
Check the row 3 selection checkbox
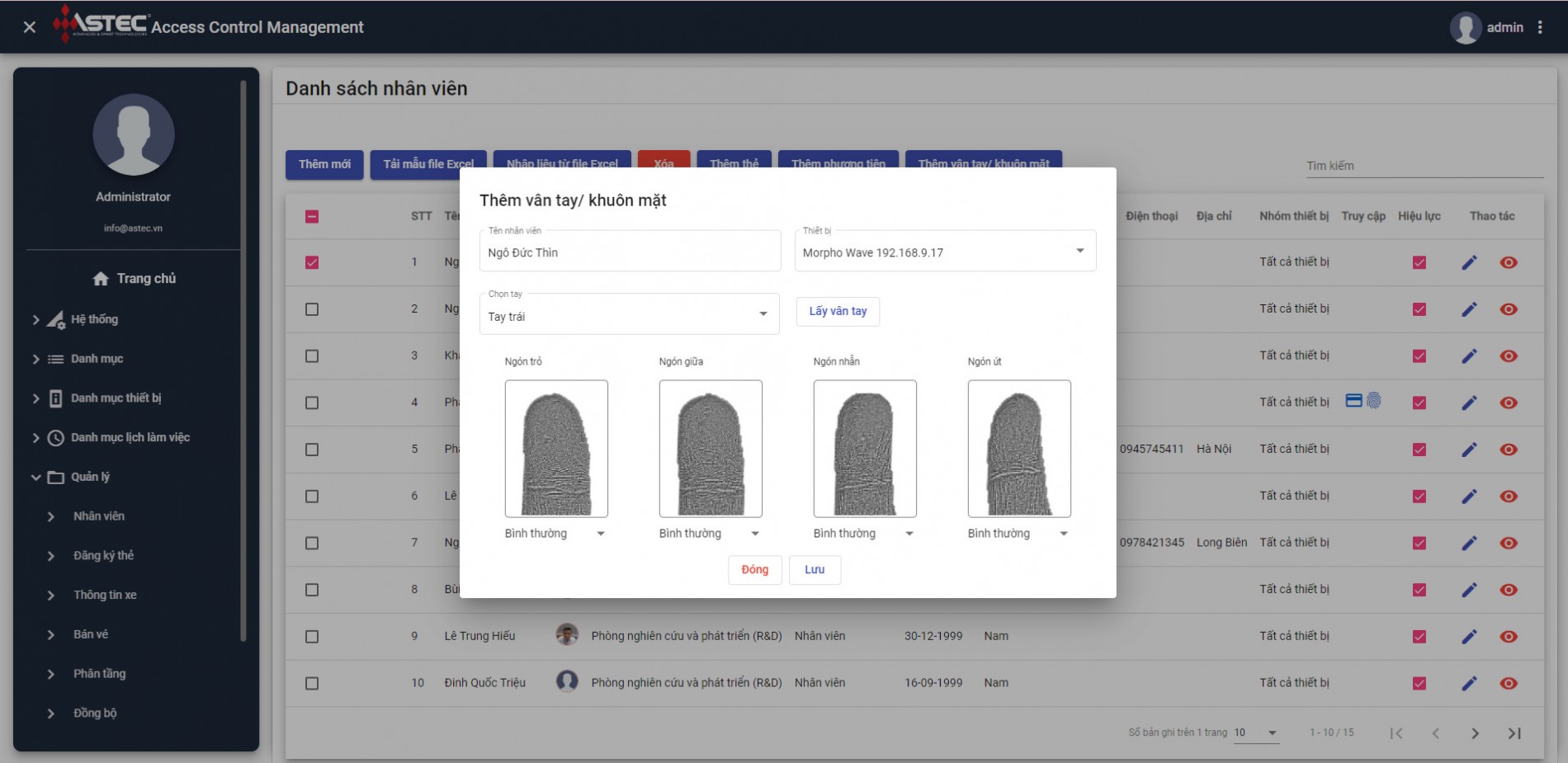(312, 356)
